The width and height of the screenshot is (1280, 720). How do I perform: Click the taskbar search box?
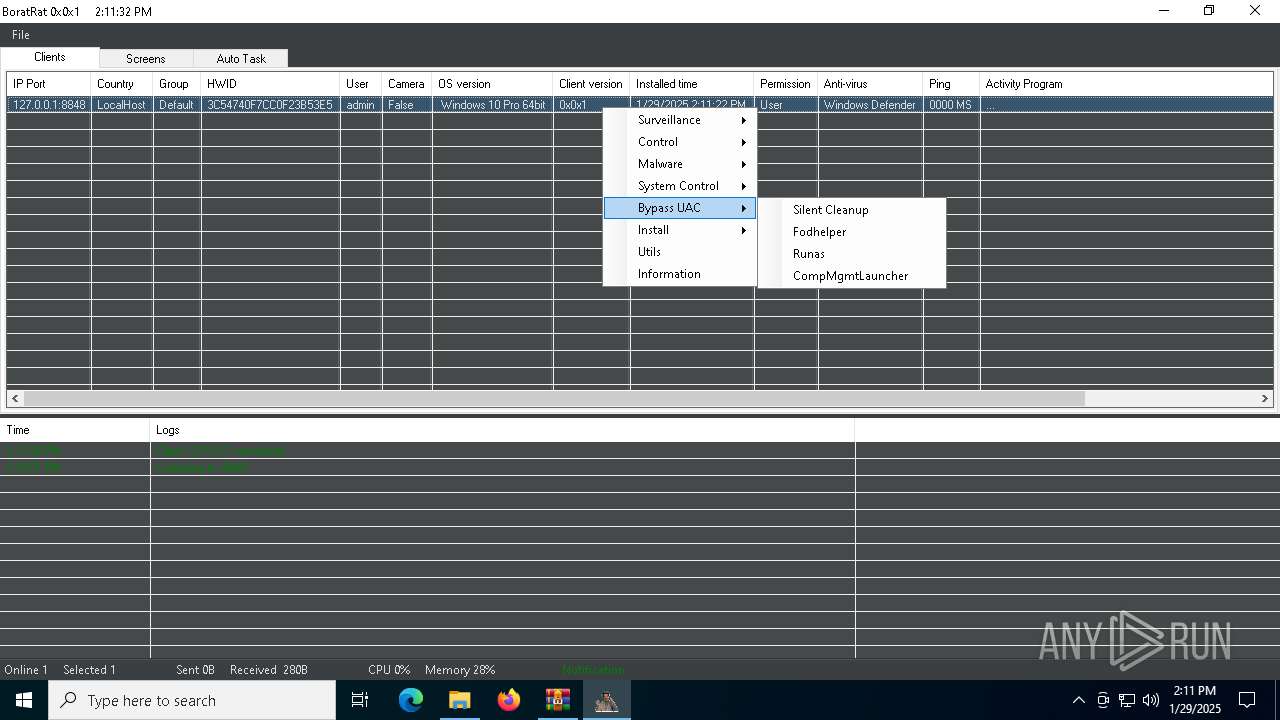click(x=192, y=700)
